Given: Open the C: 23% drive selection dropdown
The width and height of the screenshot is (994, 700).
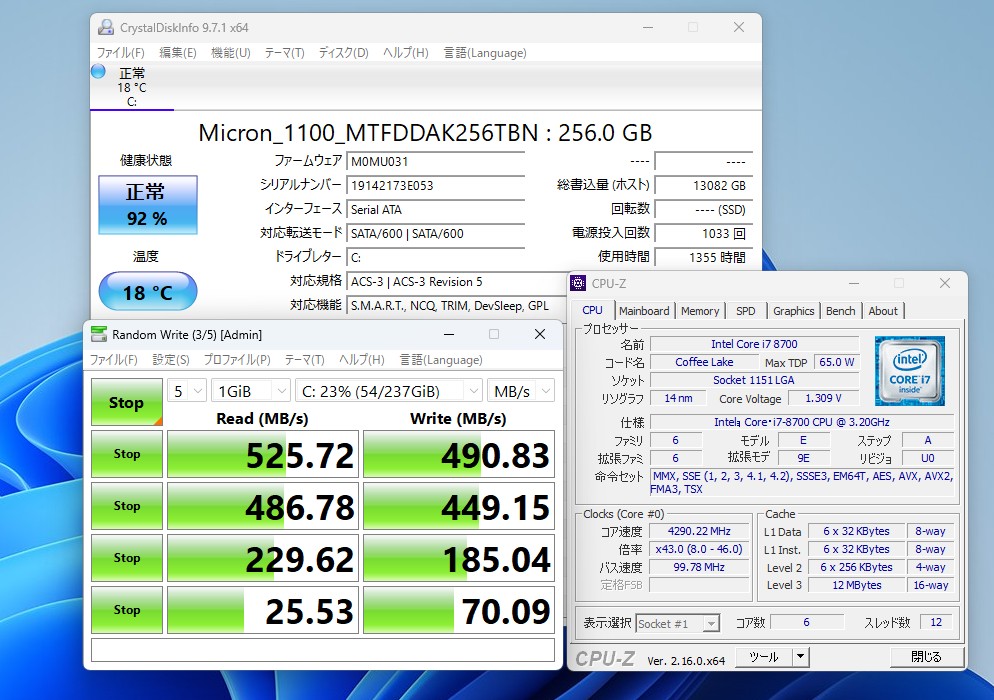Looking at the screenshot, I should [389, 391].
